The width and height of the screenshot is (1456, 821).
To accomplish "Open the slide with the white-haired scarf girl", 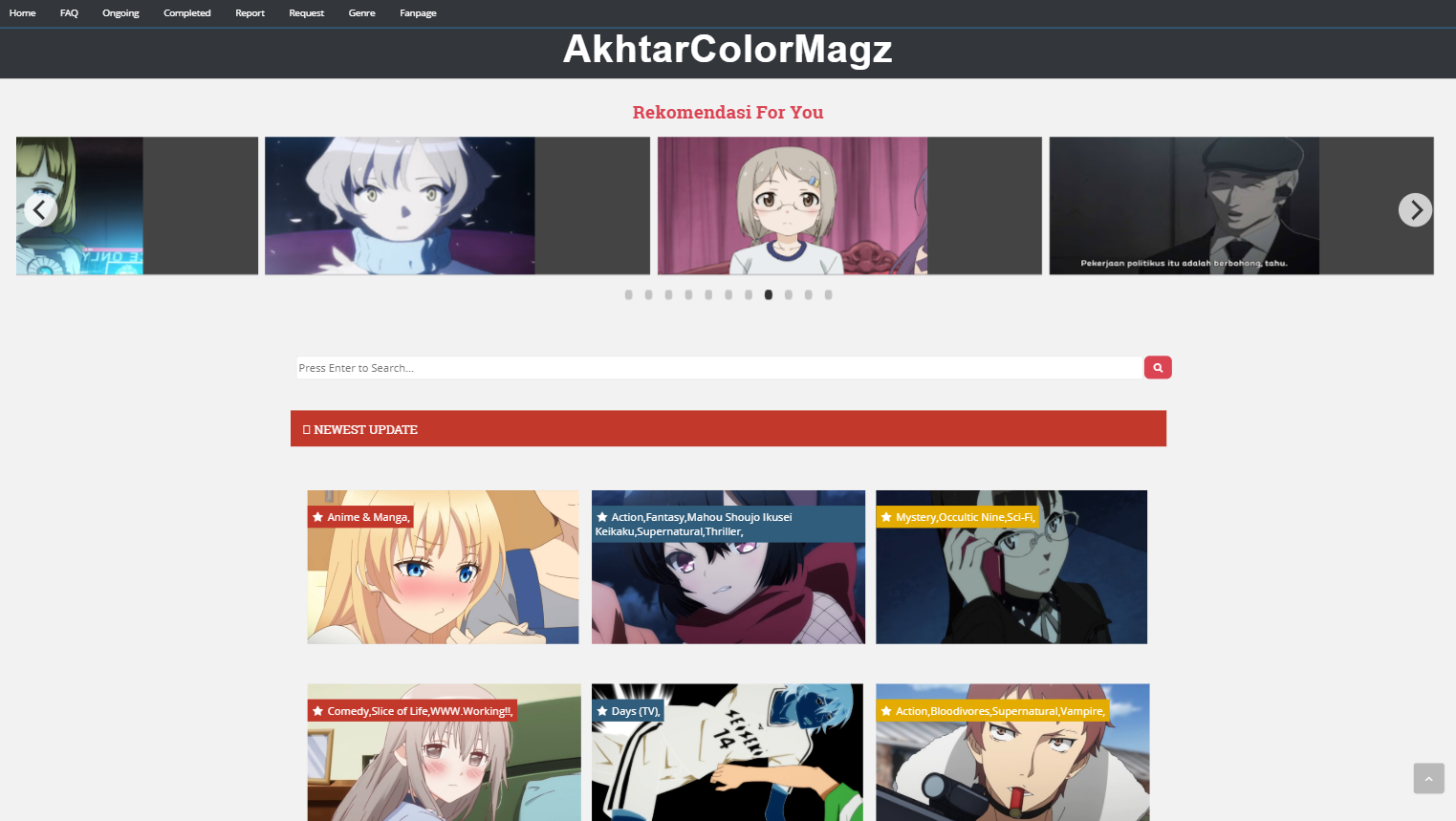I will 457,205.
